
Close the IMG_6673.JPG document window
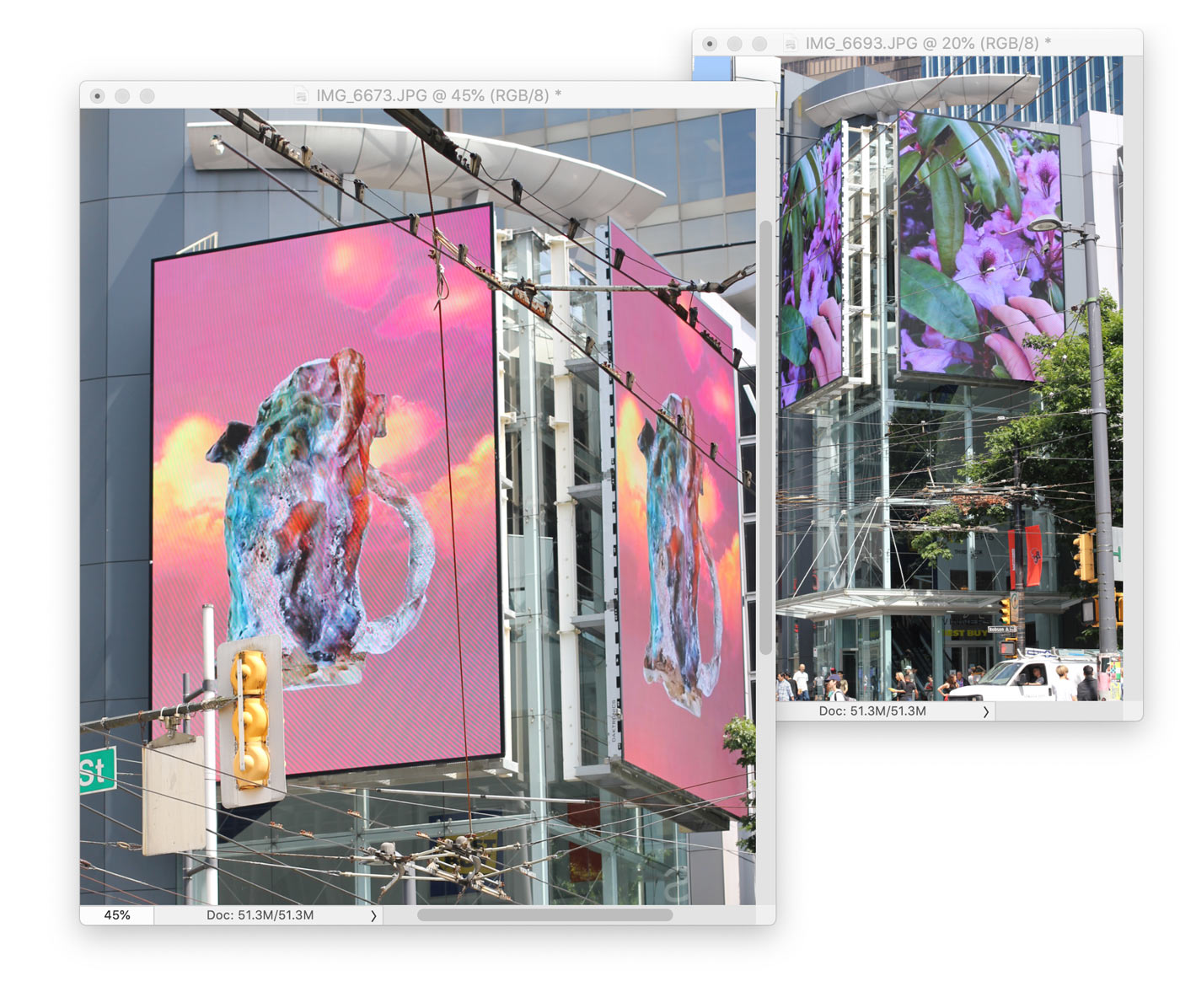click(x=98, y=96)
